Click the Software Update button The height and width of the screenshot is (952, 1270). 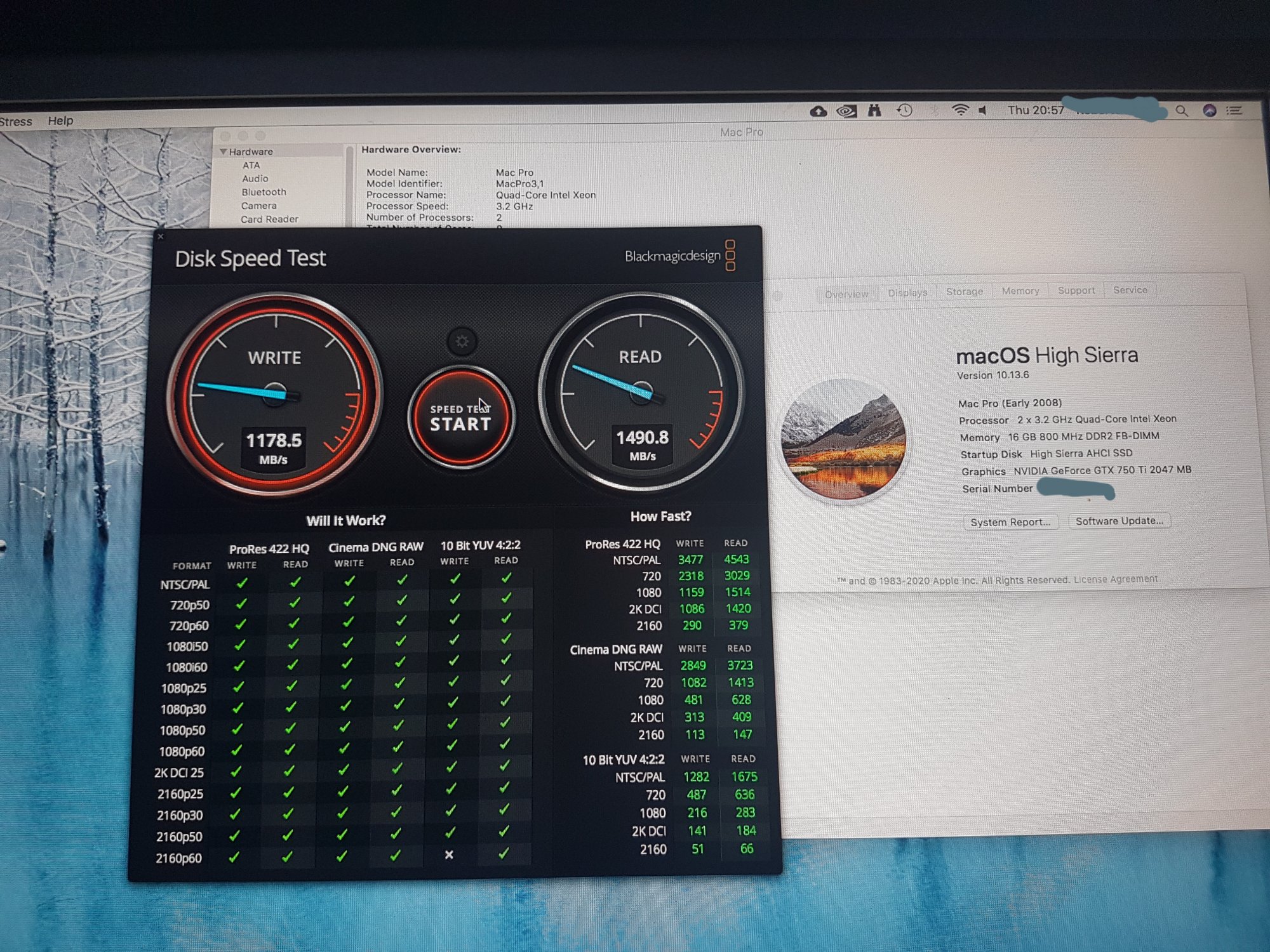tap(1120, 521)
